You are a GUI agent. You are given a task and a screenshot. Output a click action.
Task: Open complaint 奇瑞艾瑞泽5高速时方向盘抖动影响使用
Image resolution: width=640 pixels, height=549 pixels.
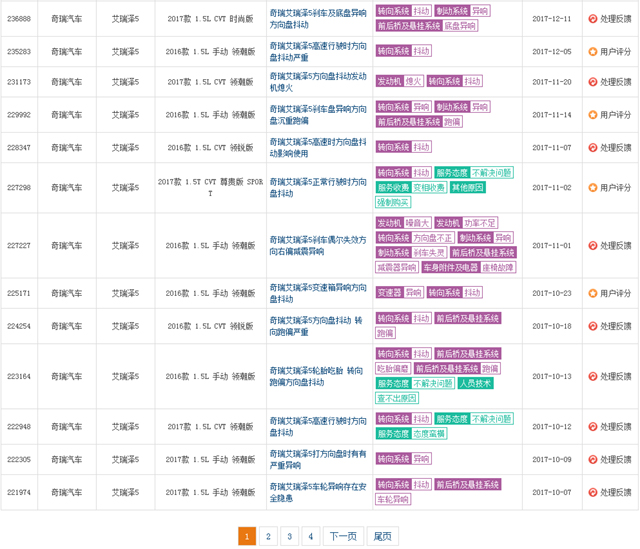(x=318, y=147)
